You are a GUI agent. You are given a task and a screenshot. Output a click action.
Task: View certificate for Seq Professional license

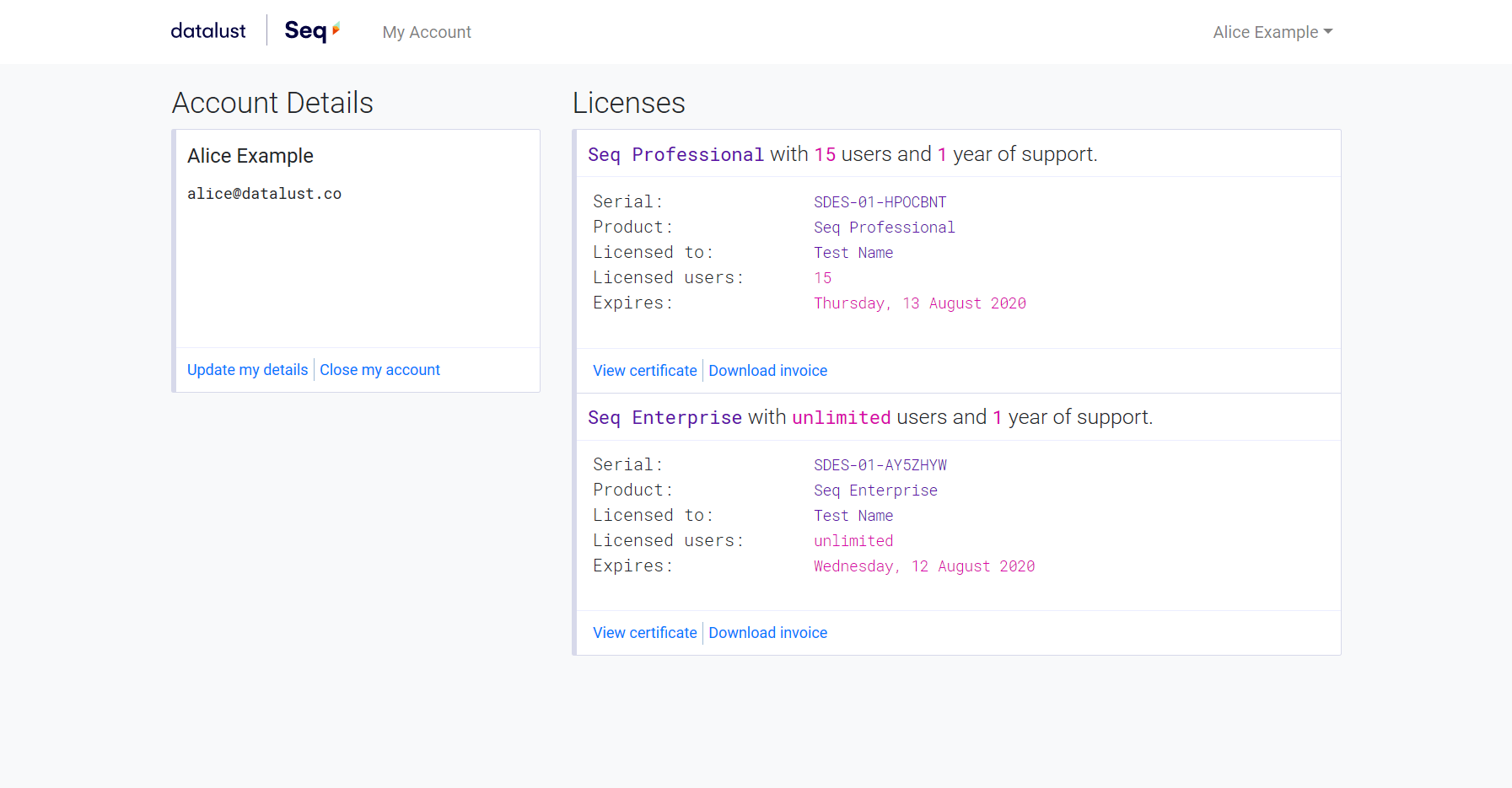(645, 371)
